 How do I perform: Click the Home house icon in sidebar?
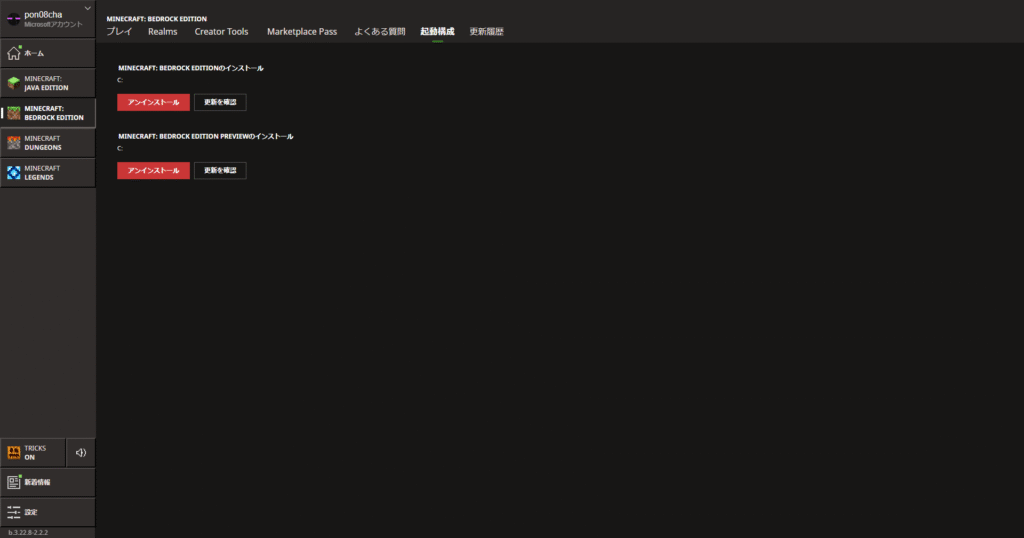pos(13,52)
